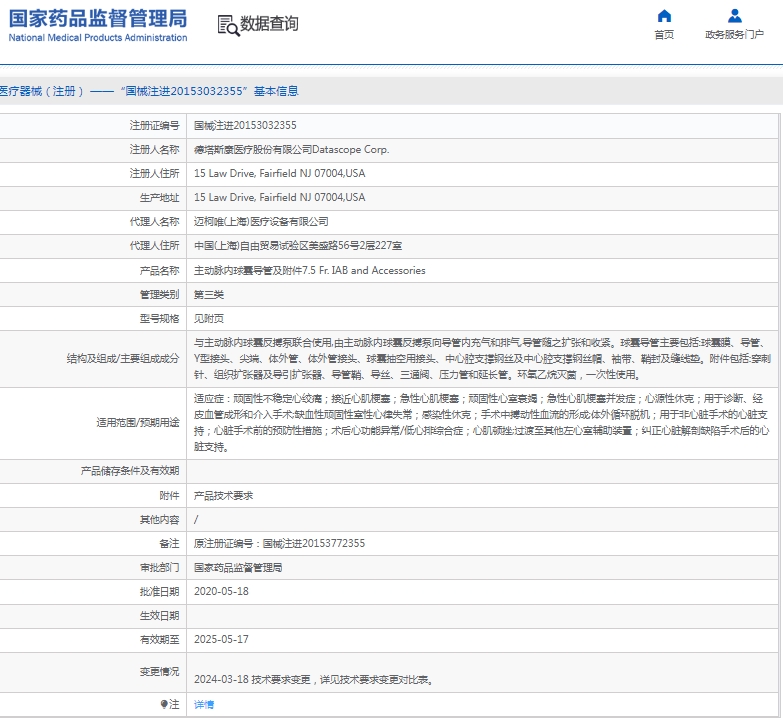Click the 注册人名称 row label
Image resolution: width=783 pixels, height=727 pixels.
[x=154, y=149]
